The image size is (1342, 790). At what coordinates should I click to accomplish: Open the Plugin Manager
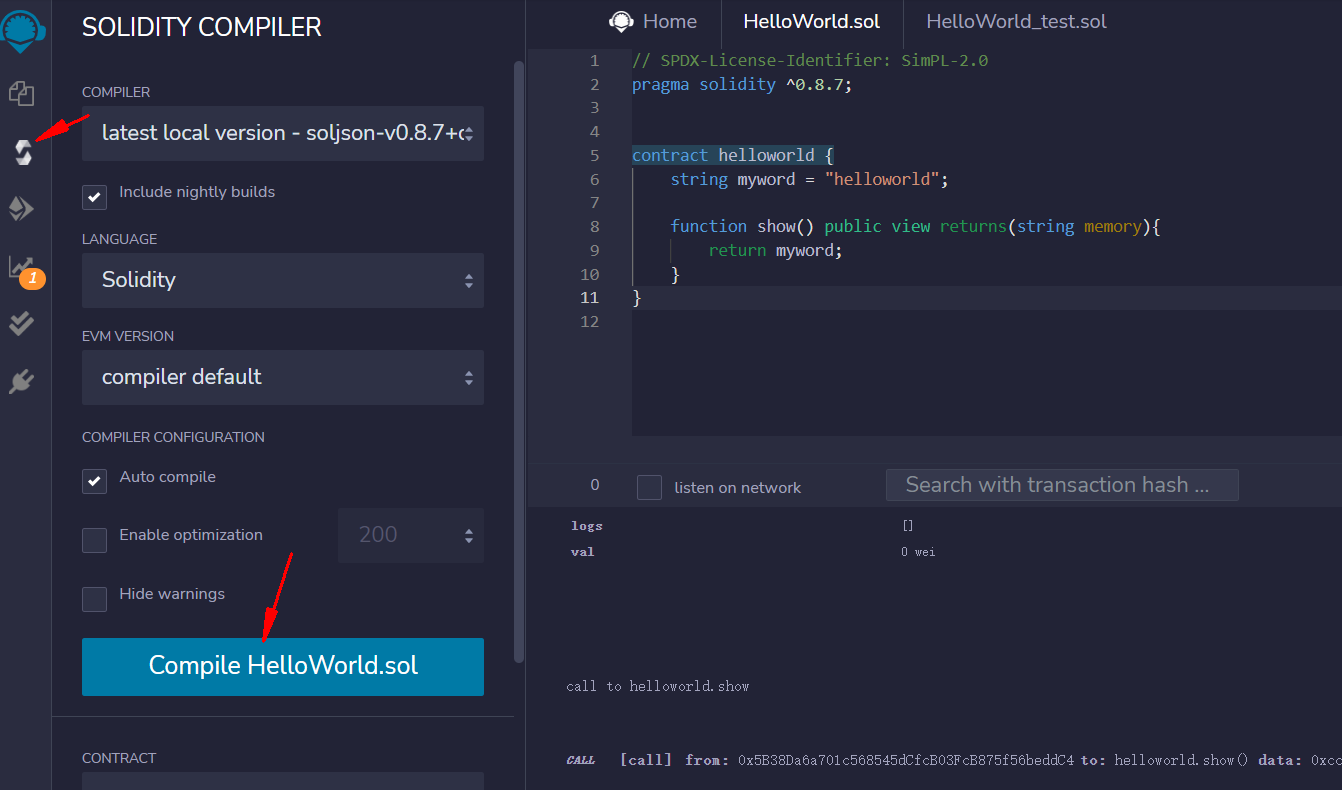tap(21, 380)
